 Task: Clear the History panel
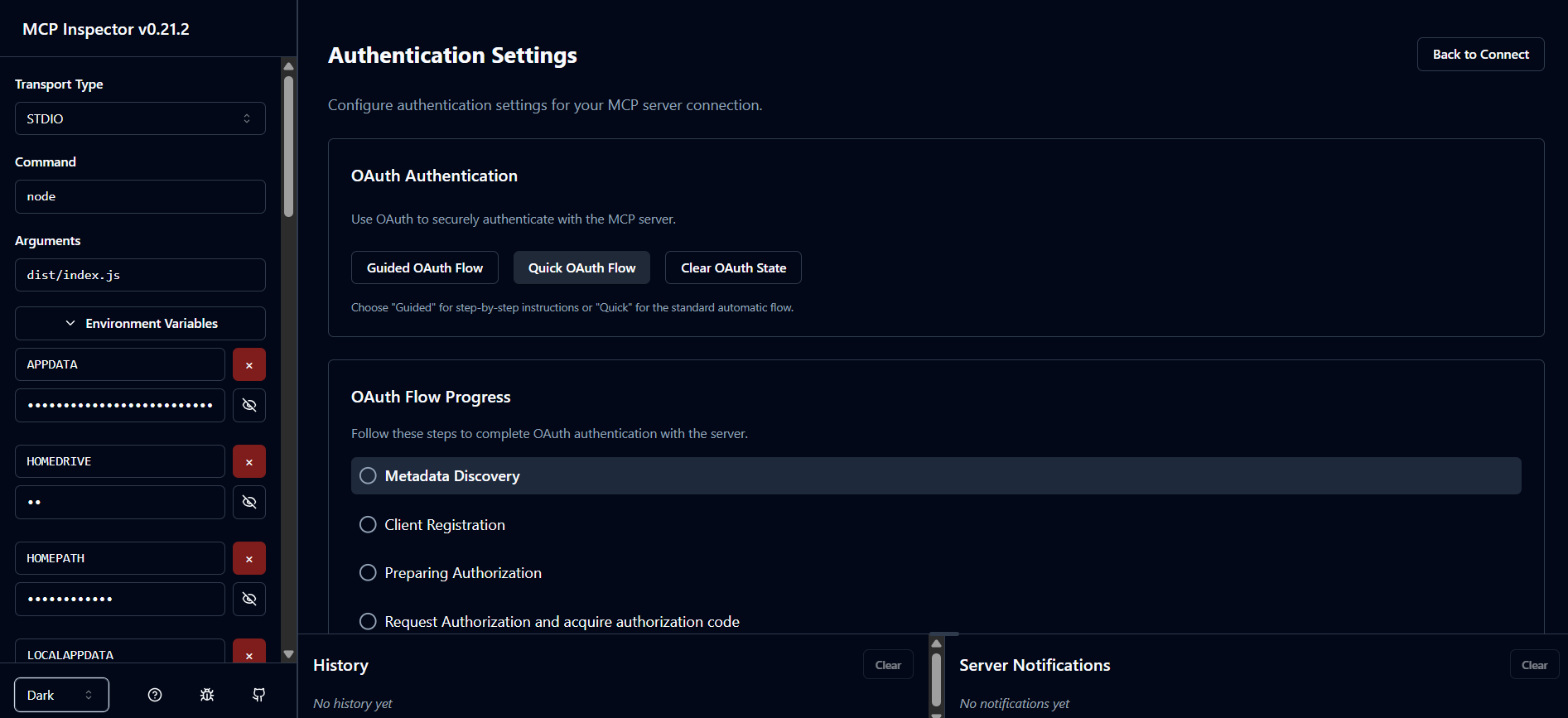pos(888,665)
